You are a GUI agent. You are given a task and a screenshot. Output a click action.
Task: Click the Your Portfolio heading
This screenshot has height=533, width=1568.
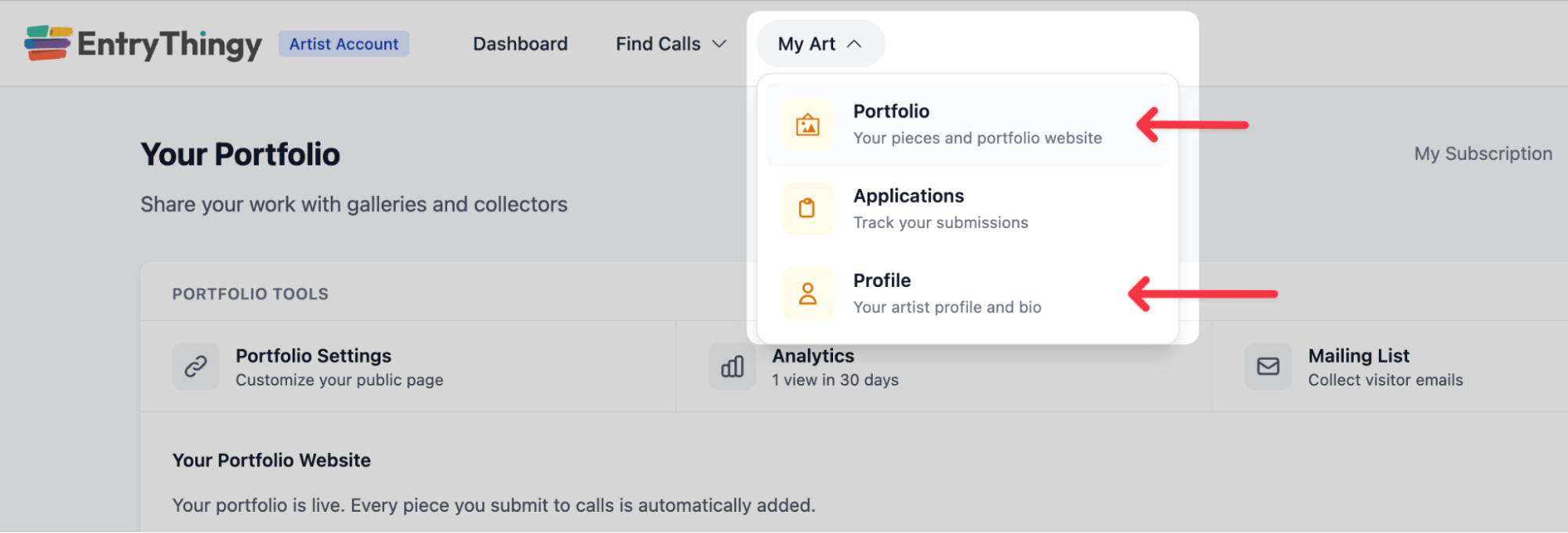pos(240,154)
